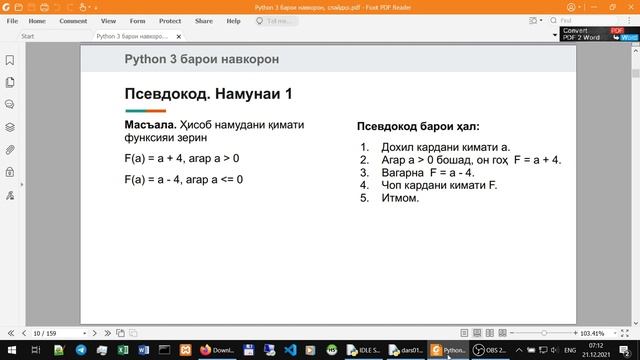Screen dimensions: 640x360
Task: Go to first page button
Action: coord(11,333)
